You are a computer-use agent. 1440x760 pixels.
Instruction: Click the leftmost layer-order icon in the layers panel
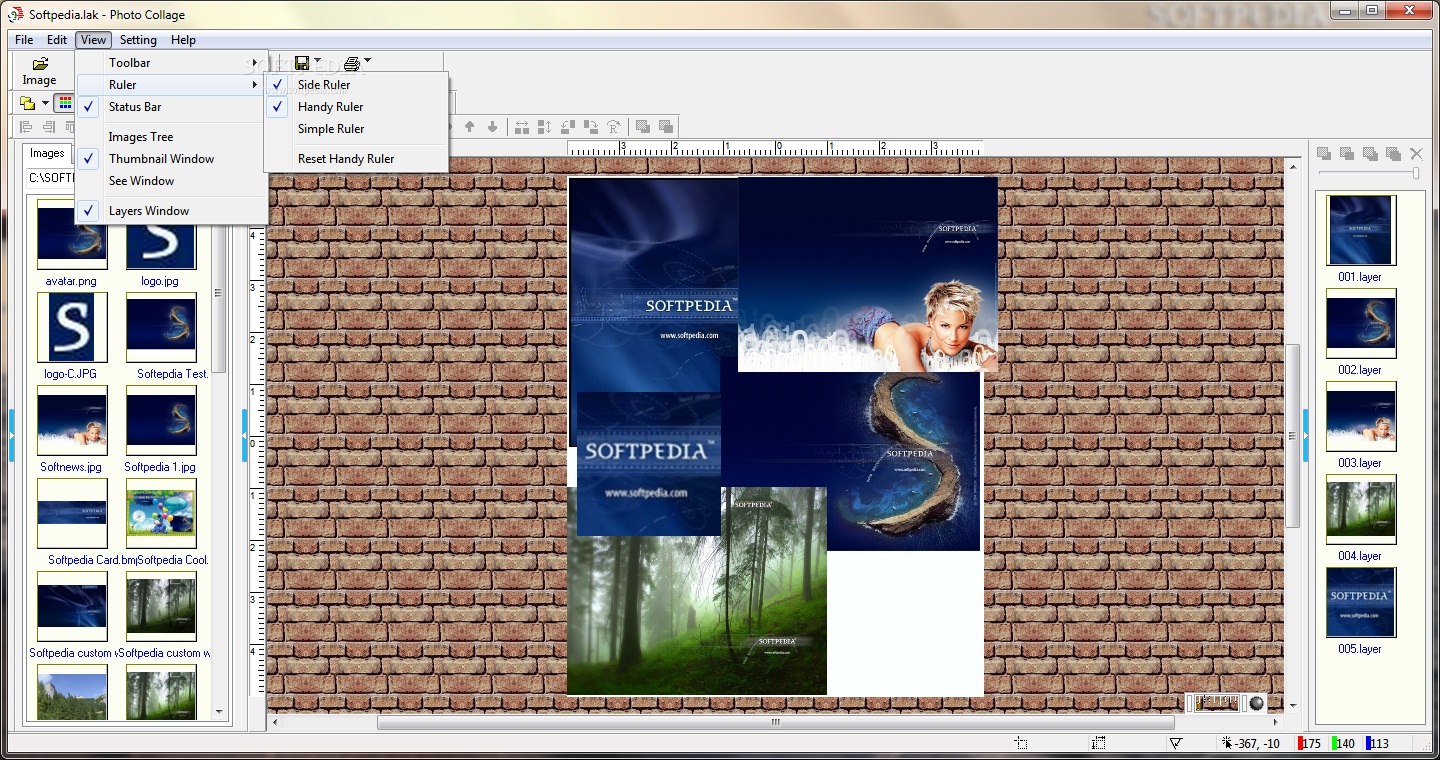coord(1324,153)
